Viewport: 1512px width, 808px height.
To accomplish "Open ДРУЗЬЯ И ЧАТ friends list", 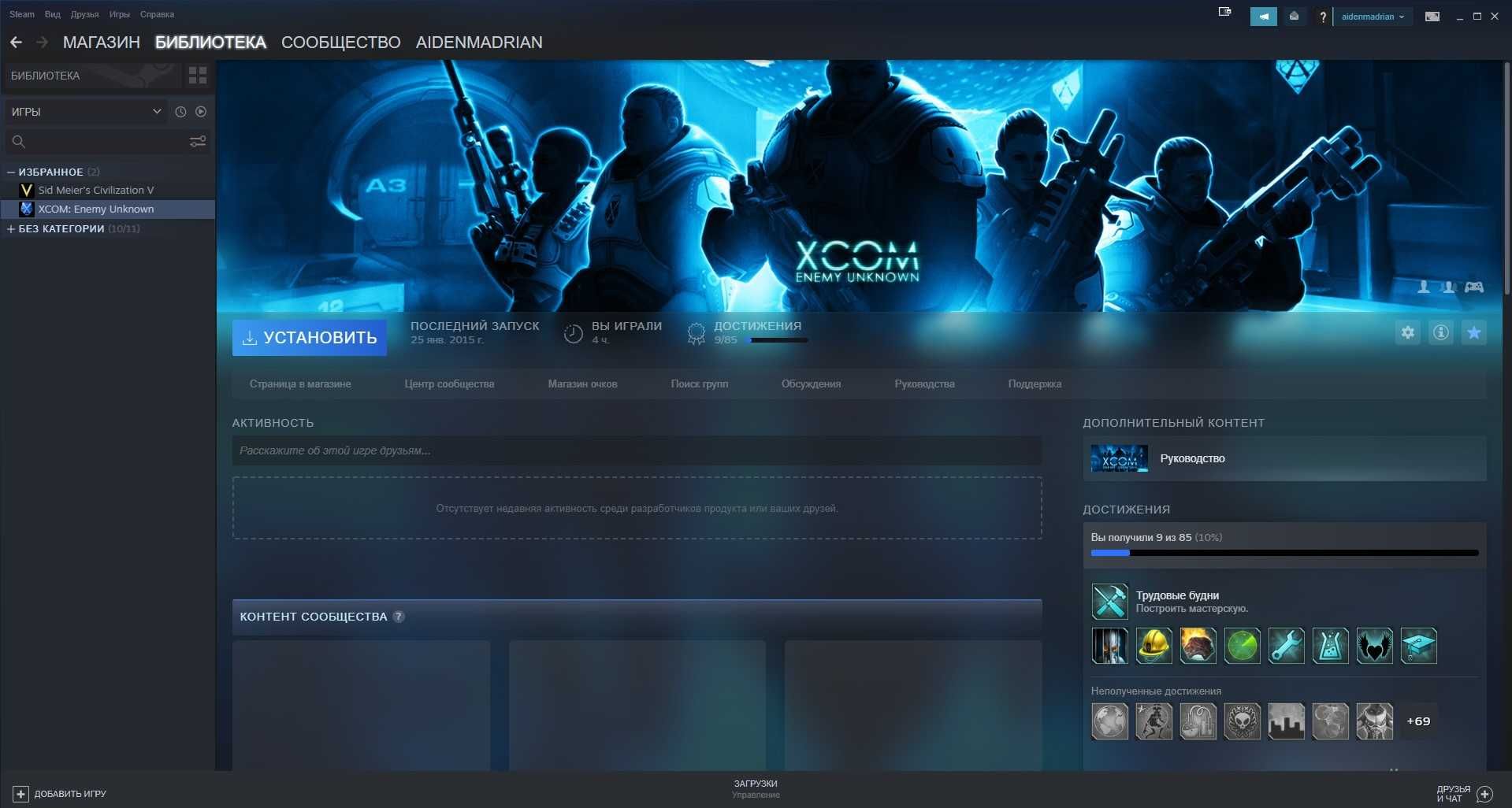I will pos(1464,794).
